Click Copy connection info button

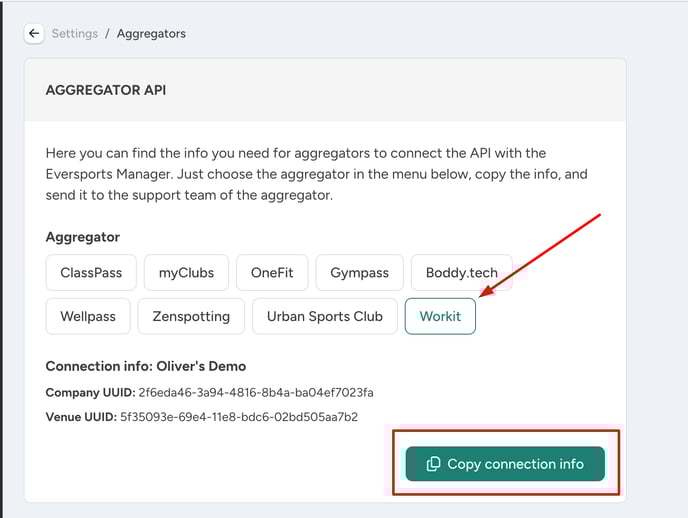(x=505, y=464)
